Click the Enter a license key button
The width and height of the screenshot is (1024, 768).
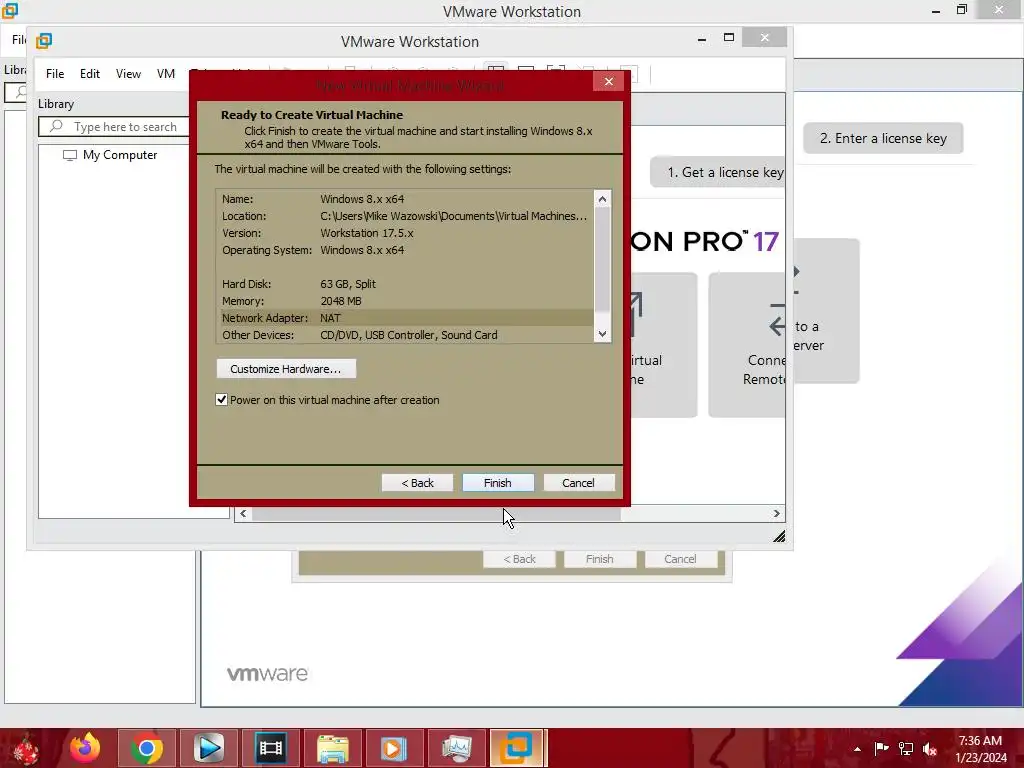(883, 138)
